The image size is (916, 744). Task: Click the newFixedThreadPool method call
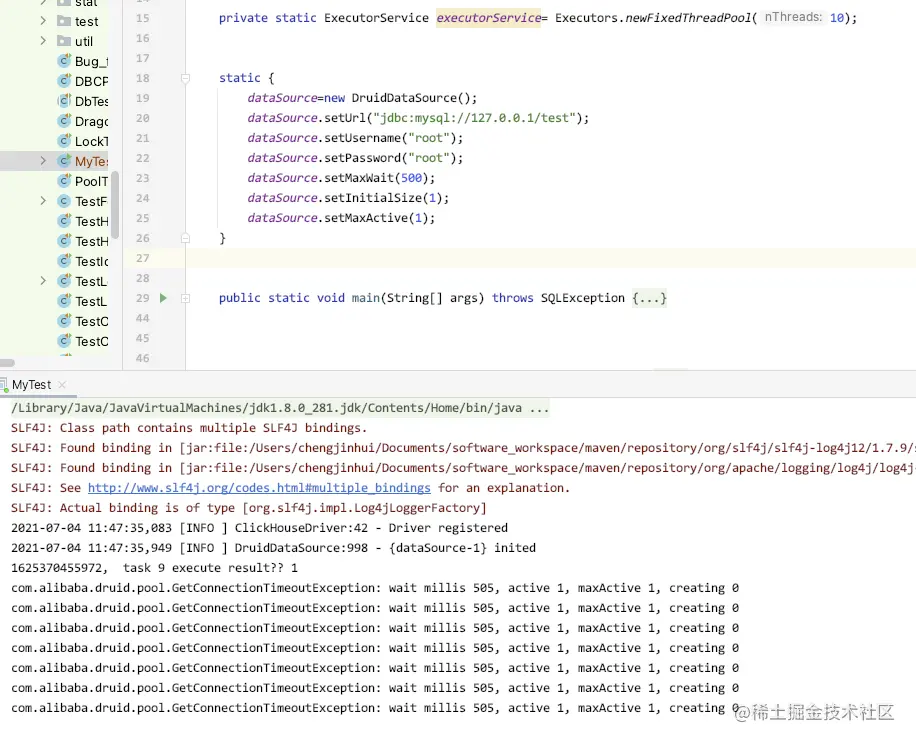coord(688,18)
